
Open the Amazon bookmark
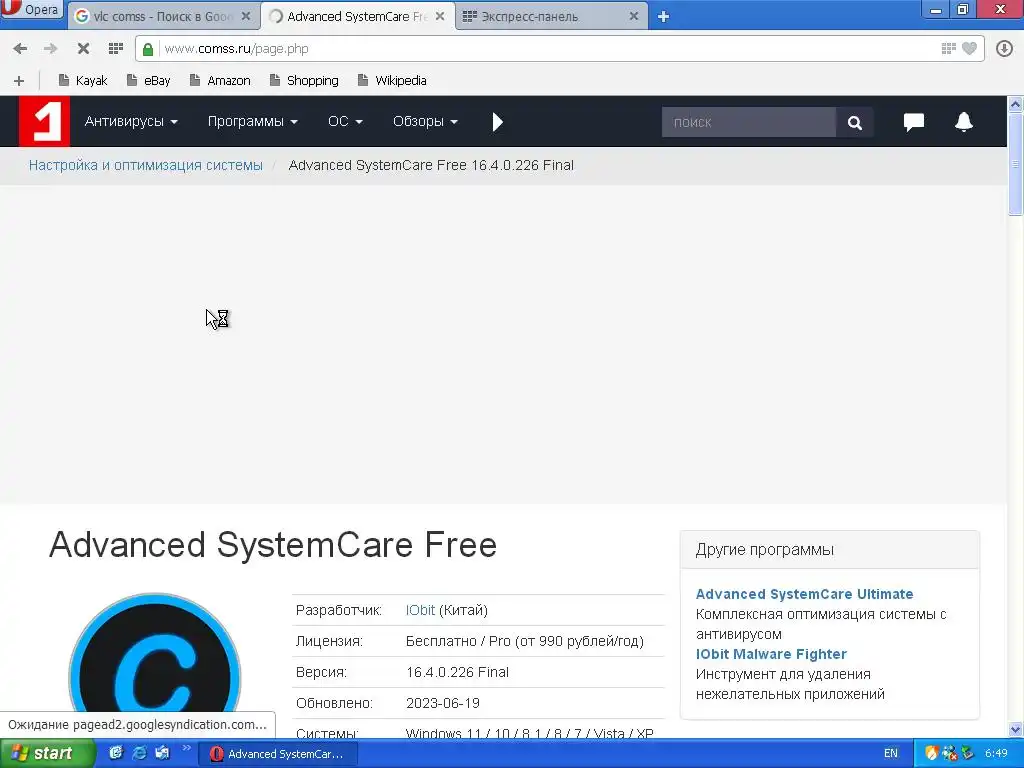point(220,80)
